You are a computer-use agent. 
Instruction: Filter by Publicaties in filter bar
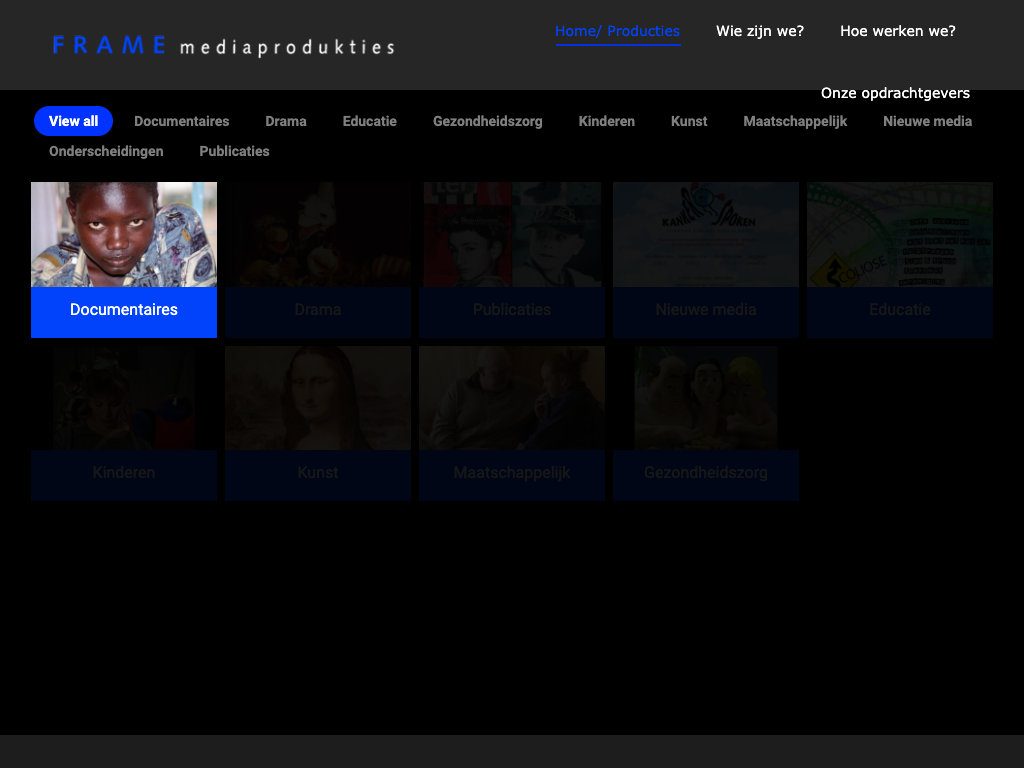[x=234, y=151]
